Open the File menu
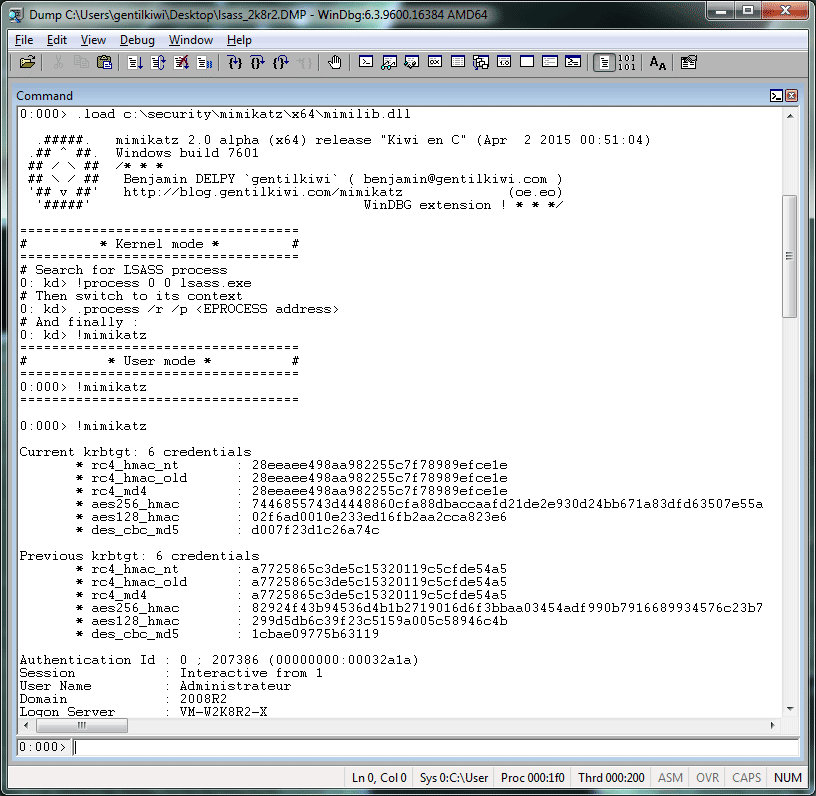The image size is (816, 796). tap(24, 40)
